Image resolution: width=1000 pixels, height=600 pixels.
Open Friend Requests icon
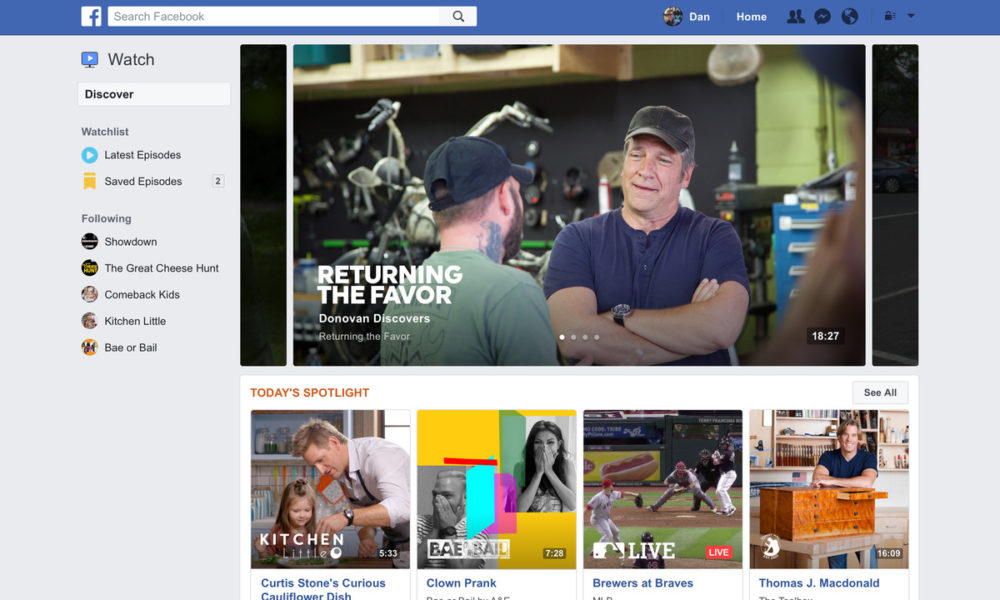pyautogui.click(x=796, y=16)
